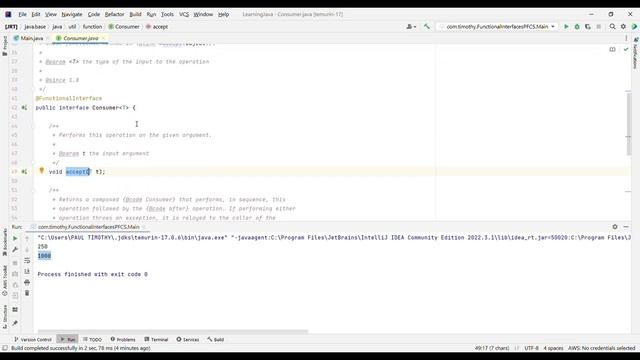Click the inspections checkmark widget
The image size is (640, 360).
(626, 49)
